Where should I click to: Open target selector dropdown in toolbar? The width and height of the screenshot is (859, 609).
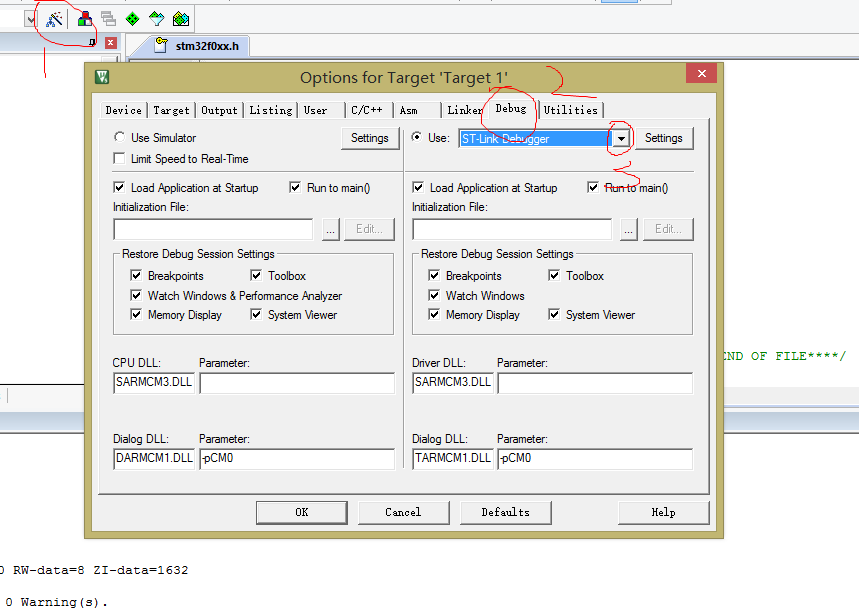pos(29,18)
